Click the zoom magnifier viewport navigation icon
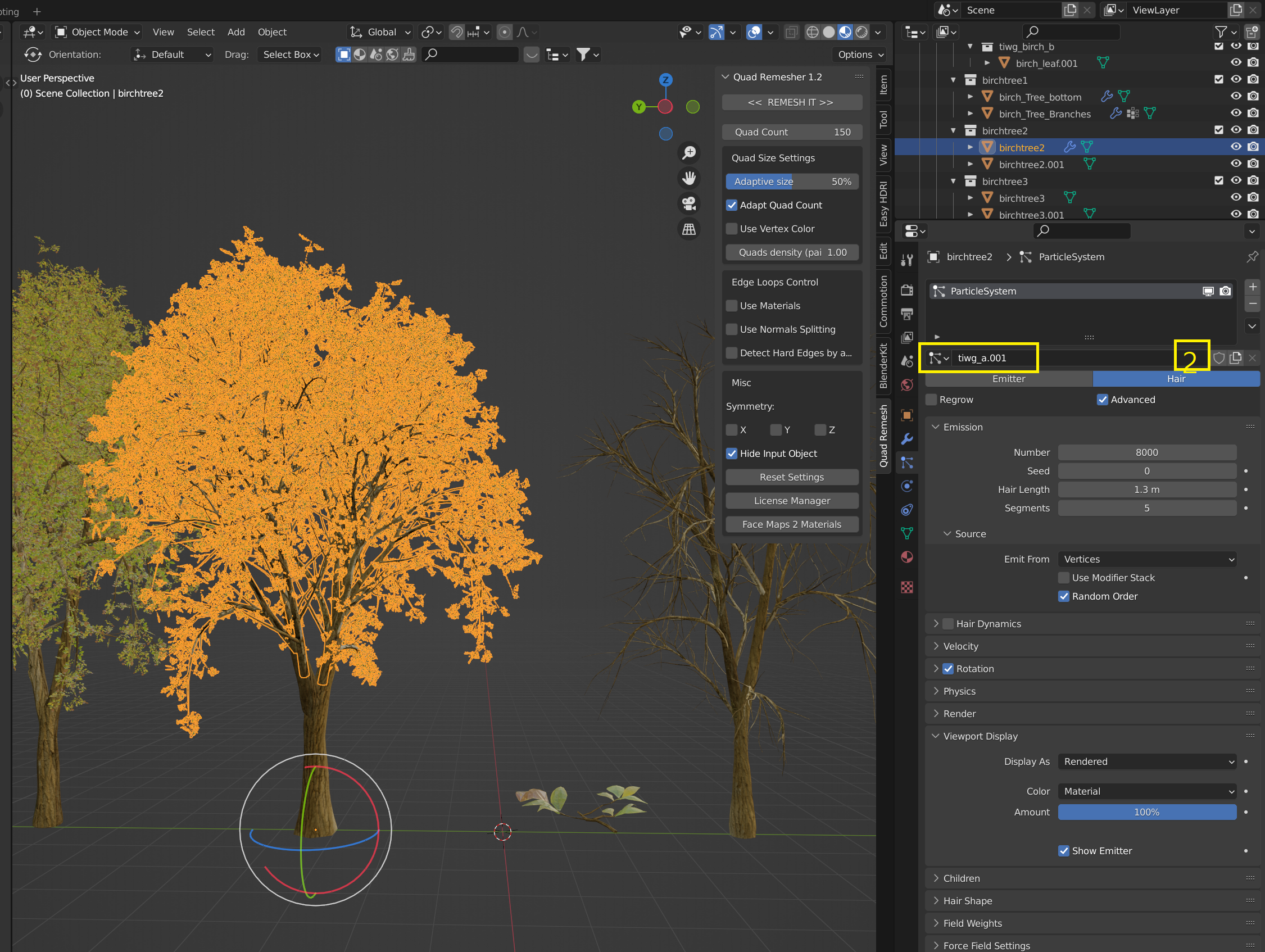Screen dimensions: 1265x952 click(x=689, y=153)
